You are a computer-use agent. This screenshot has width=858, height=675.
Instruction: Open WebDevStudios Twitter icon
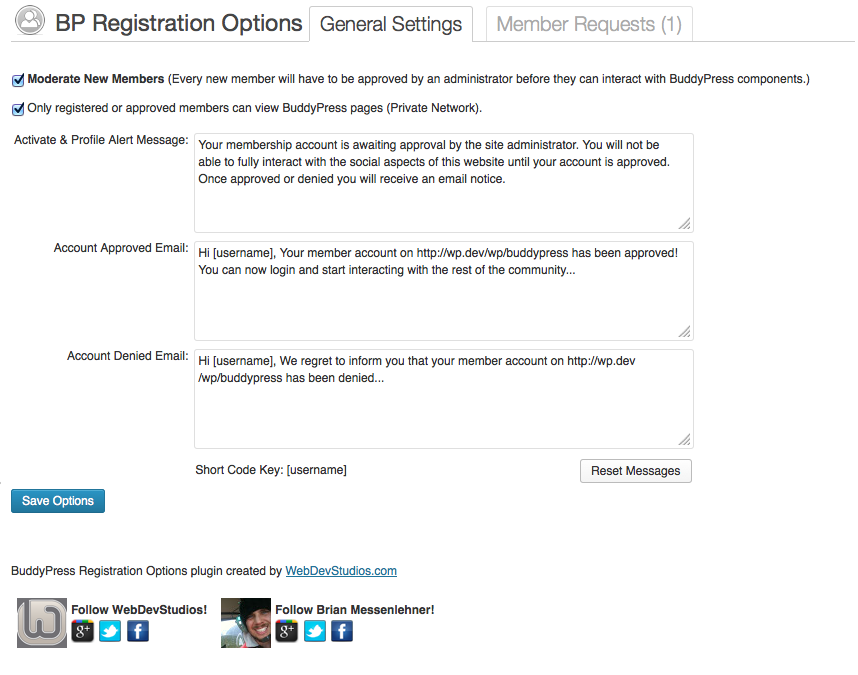tap(110, 631)
